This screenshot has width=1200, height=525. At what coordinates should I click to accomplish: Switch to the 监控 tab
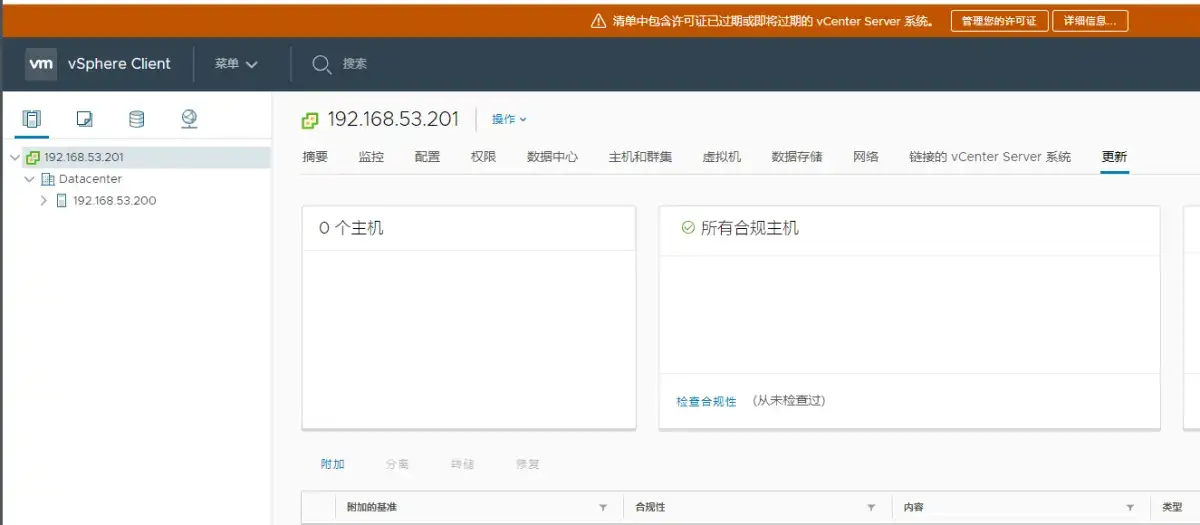[x=371, y=157]
